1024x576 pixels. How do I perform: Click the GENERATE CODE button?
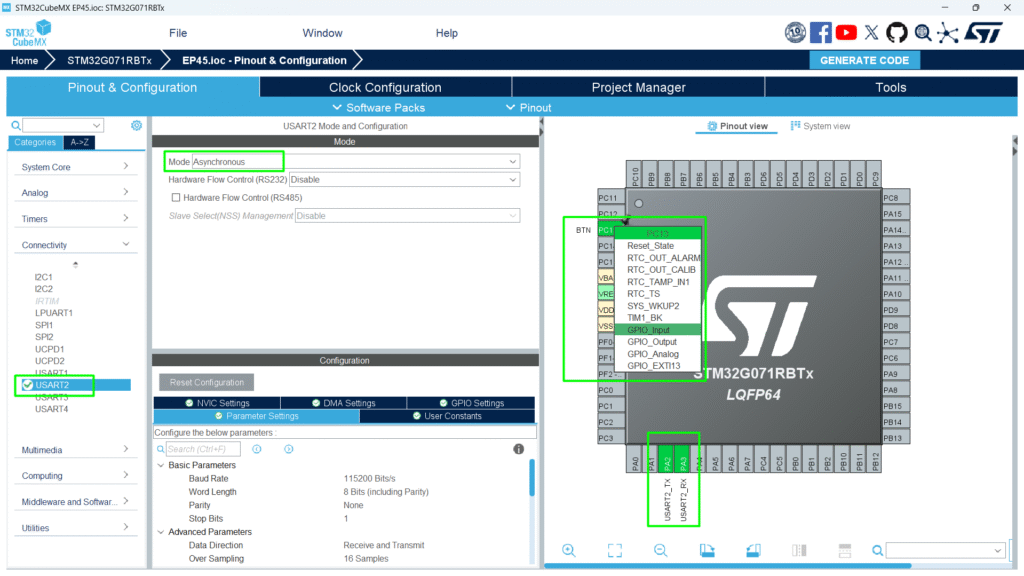[864, 60]
